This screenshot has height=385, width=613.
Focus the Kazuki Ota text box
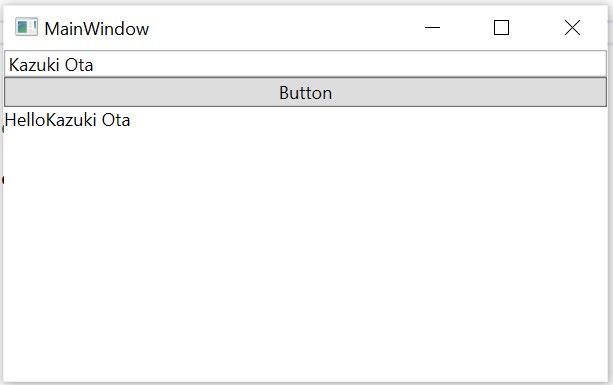coord(305,64)
